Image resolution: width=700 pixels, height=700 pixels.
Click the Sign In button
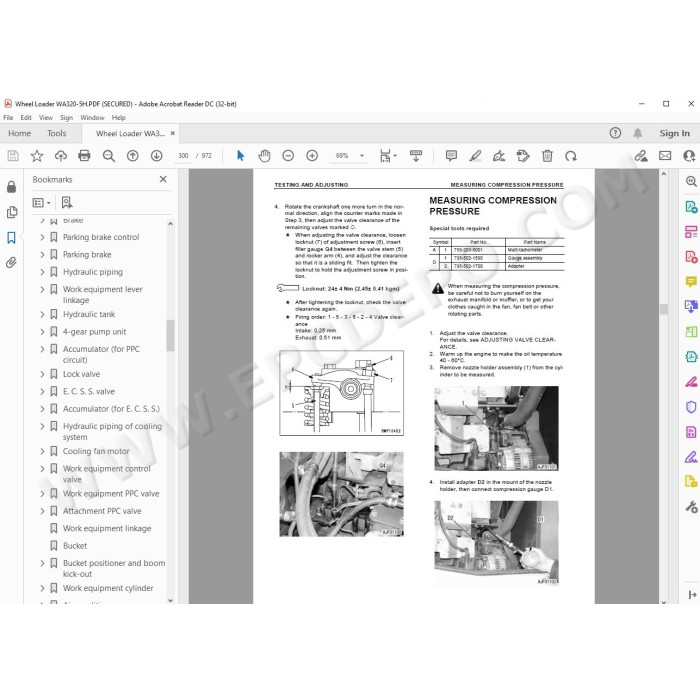point(674,133)
